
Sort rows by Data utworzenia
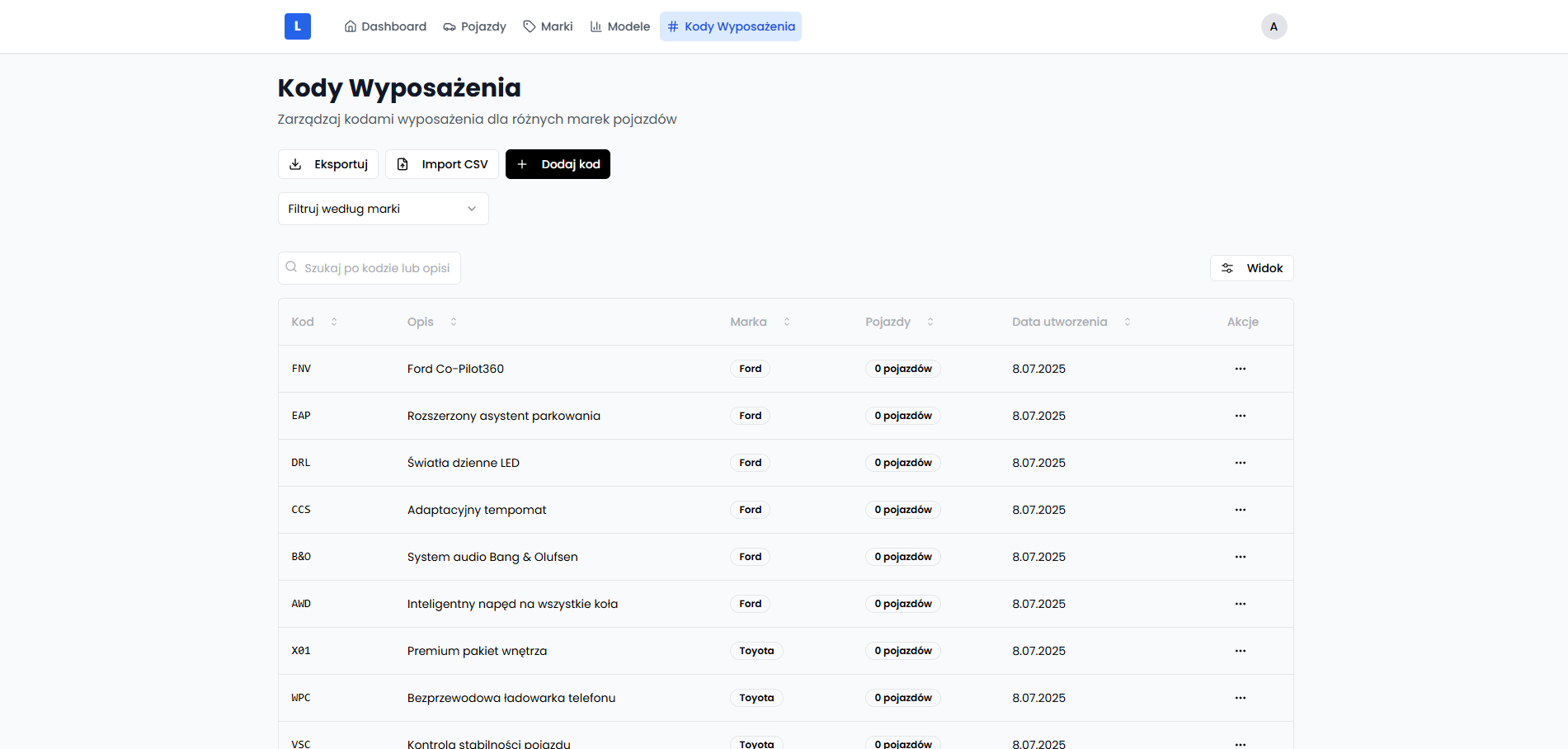[x=1127, y=322]
